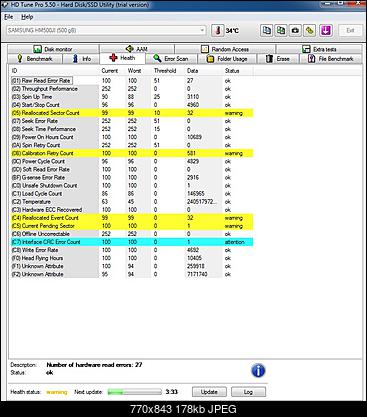Click the blue information icon
This screenshot has width=367, height=417.
258,370
